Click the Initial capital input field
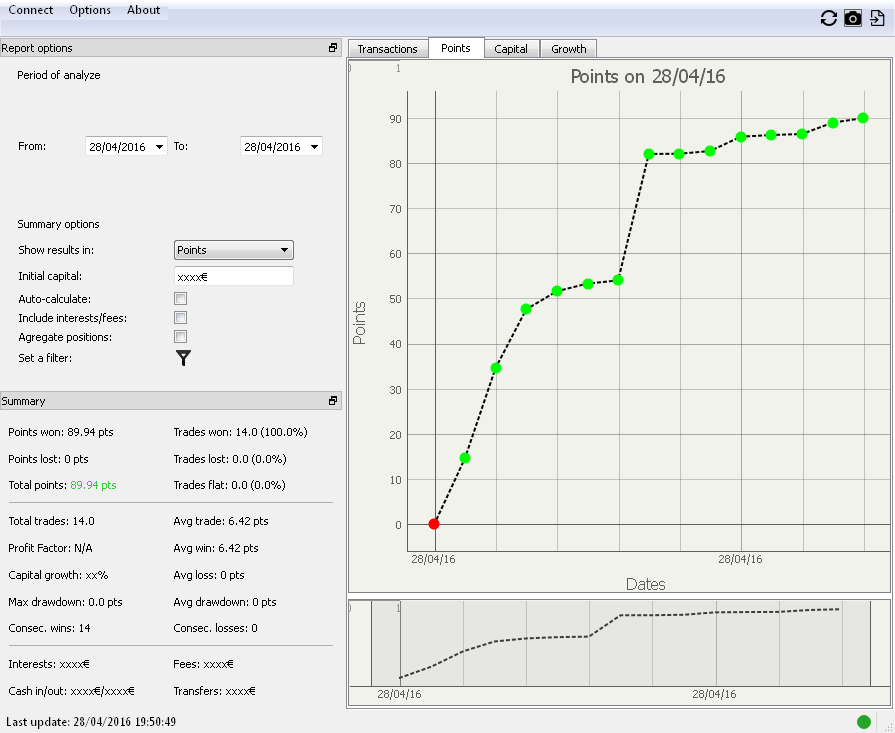The image size is (895, 733). coord(234,276)
